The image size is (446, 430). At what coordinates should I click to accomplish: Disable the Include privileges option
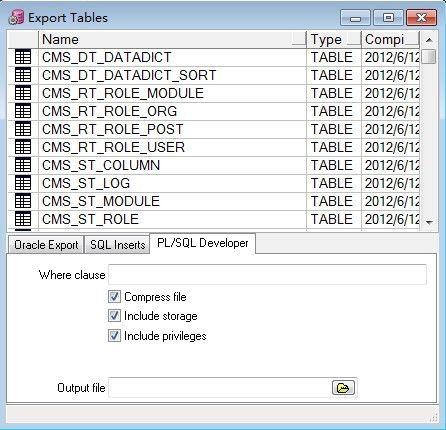(114, 335)
